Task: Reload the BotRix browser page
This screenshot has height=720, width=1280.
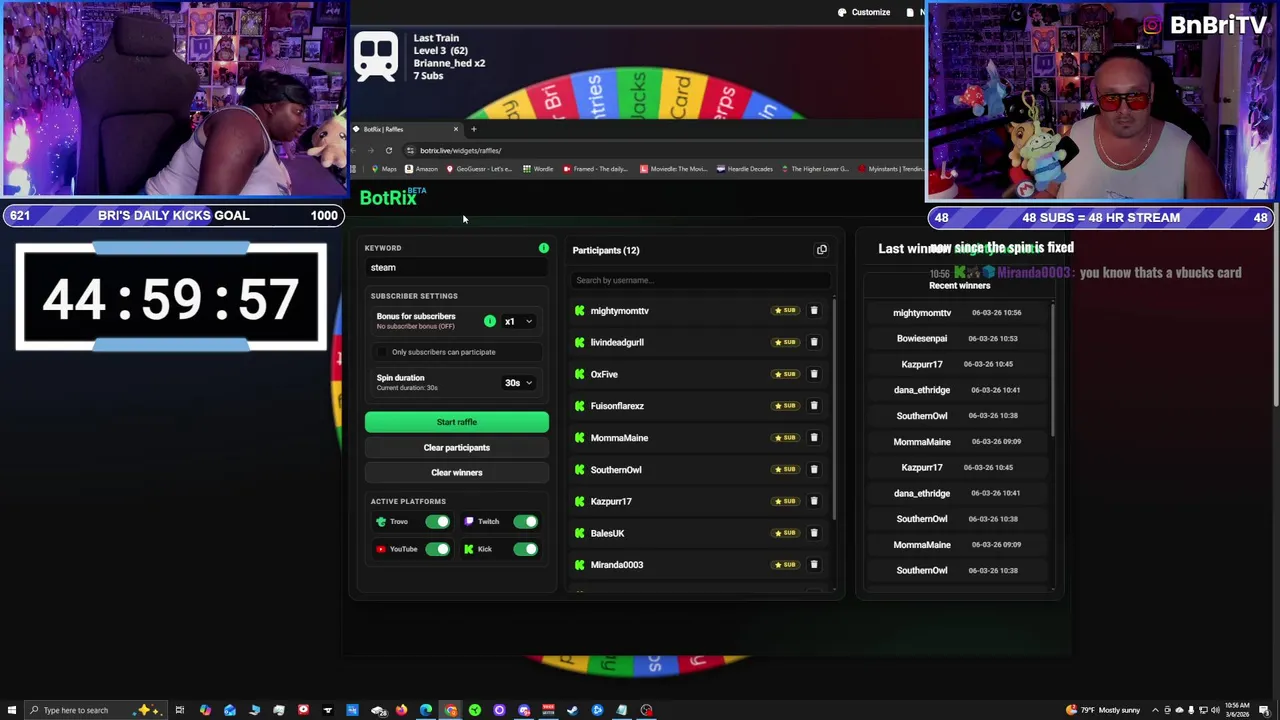Action: (389, 150)
